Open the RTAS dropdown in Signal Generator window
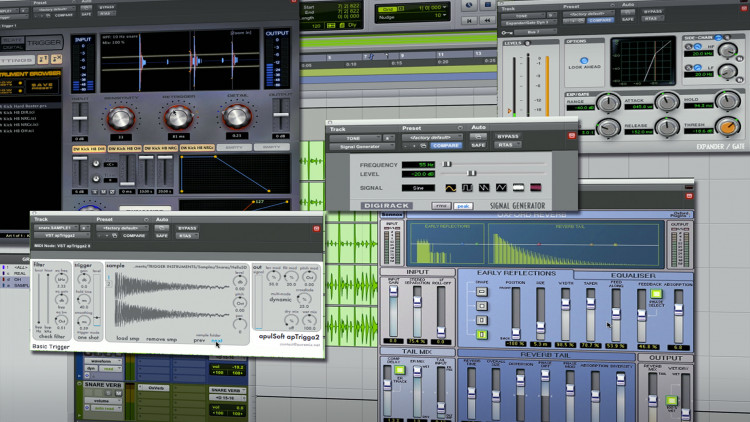The height and width of the screenshot is (422, 750). click(x=508, y=144)
